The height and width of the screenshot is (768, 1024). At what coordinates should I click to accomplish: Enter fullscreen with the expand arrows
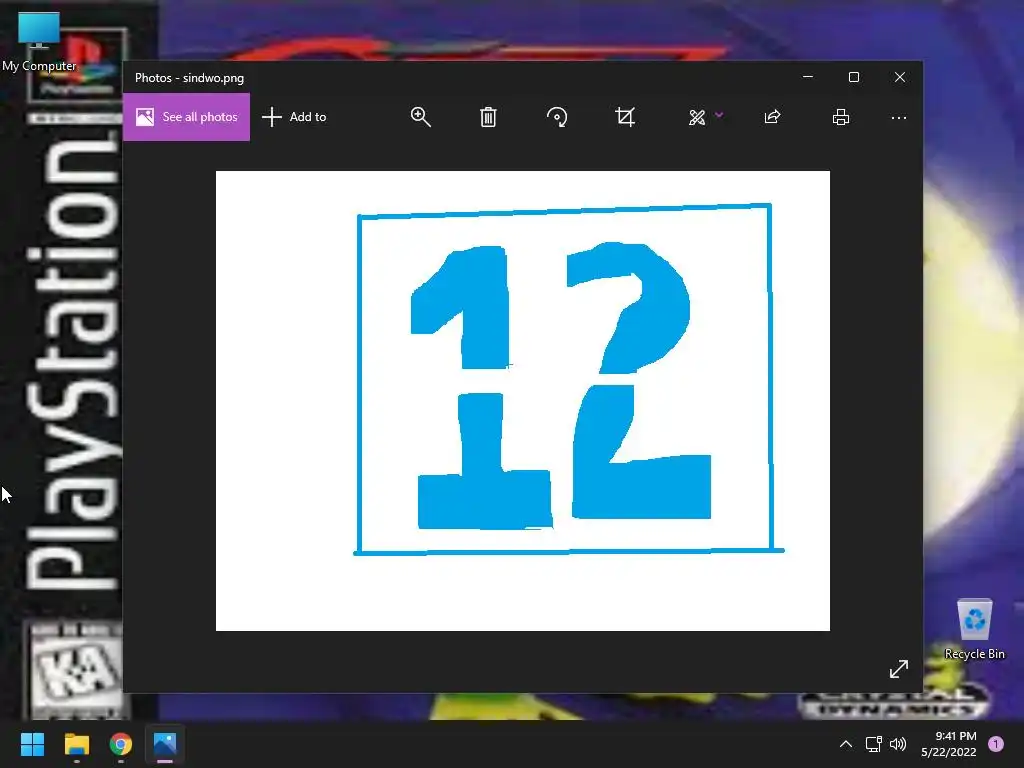[x=899, y=669]
